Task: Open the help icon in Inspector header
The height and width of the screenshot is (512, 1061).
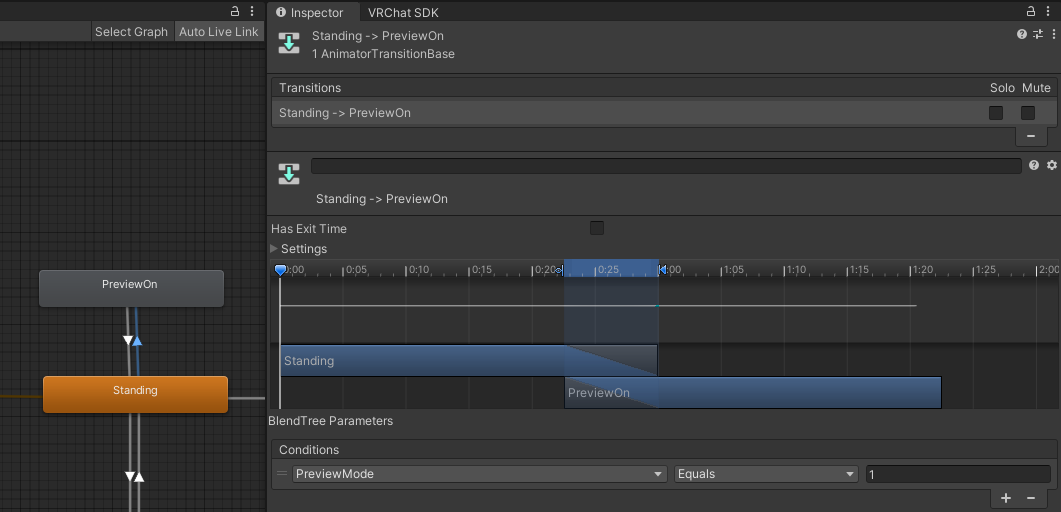Action: coord(1022,34)
